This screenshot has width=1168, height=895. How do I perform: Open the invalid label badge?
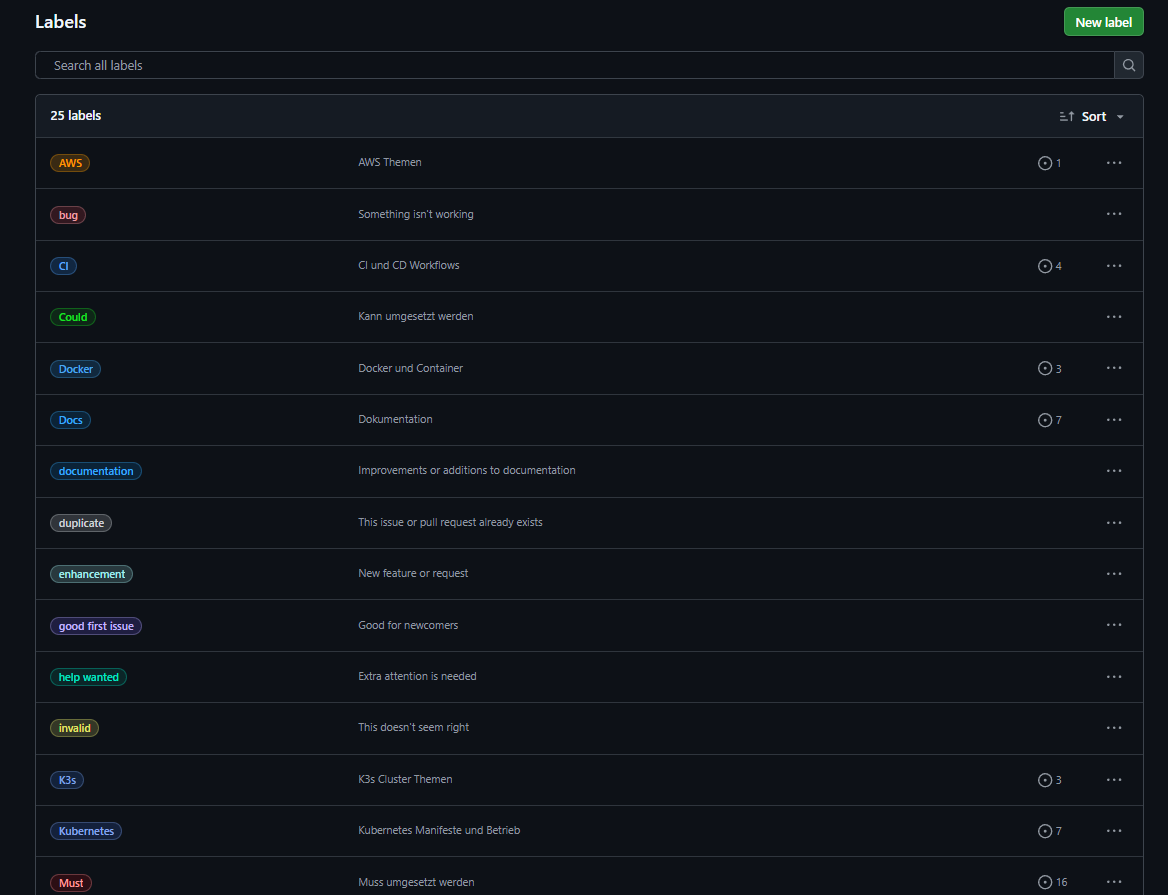[74, 728]
